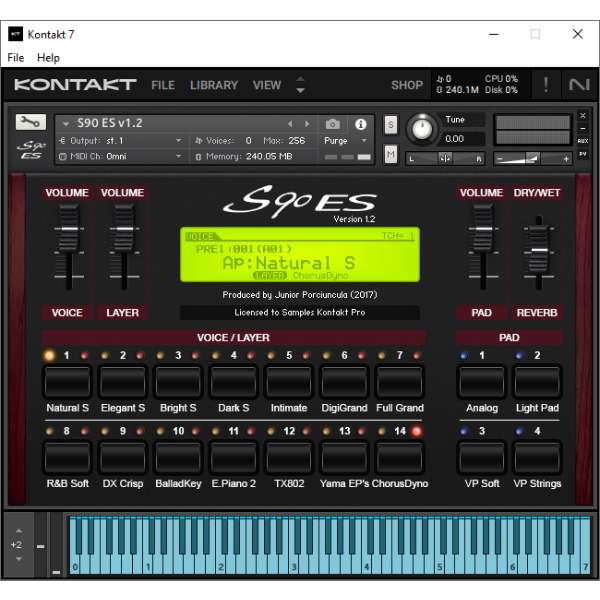This screenshot has height=600, width=600.
Task: Select the BalladKey voice pad
Action: tap(178, 457)
